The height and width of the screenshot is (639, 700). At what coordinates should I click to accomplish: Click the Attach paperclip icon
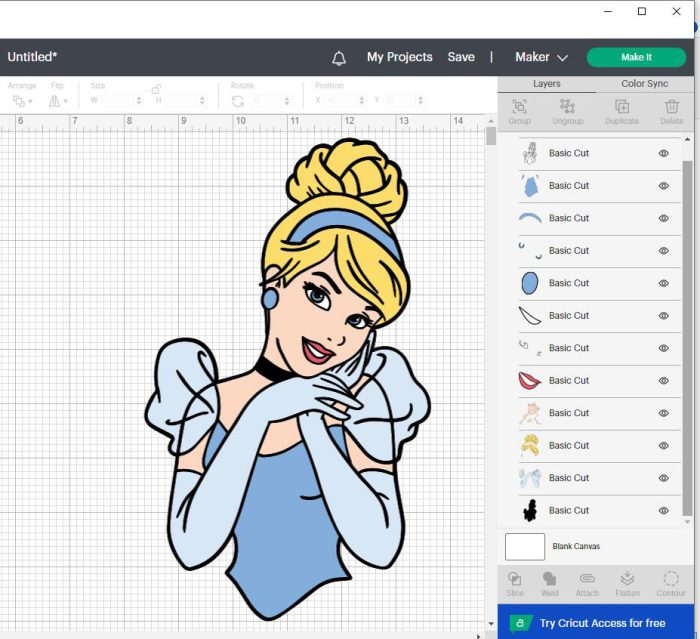tap(587, 579)
